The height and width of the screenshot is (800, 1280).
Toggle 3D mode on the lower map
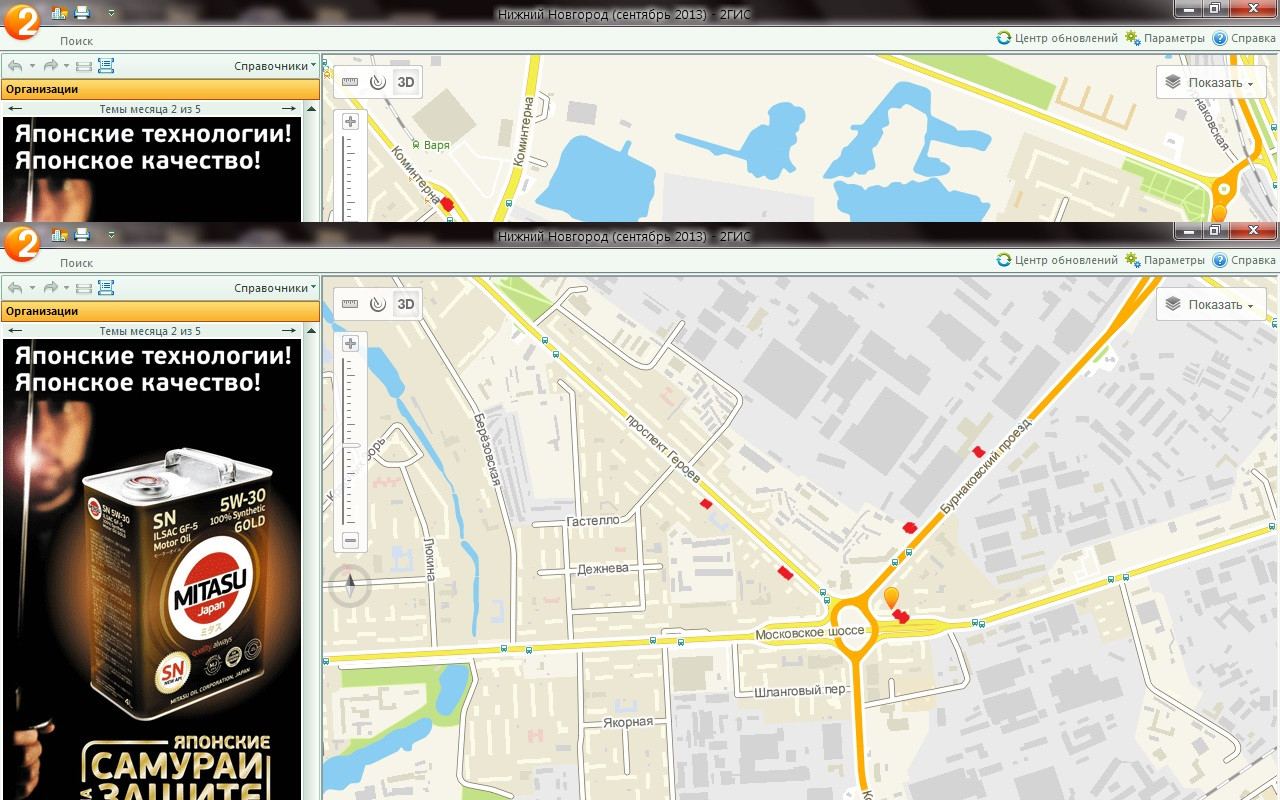[x=405, y=304]
